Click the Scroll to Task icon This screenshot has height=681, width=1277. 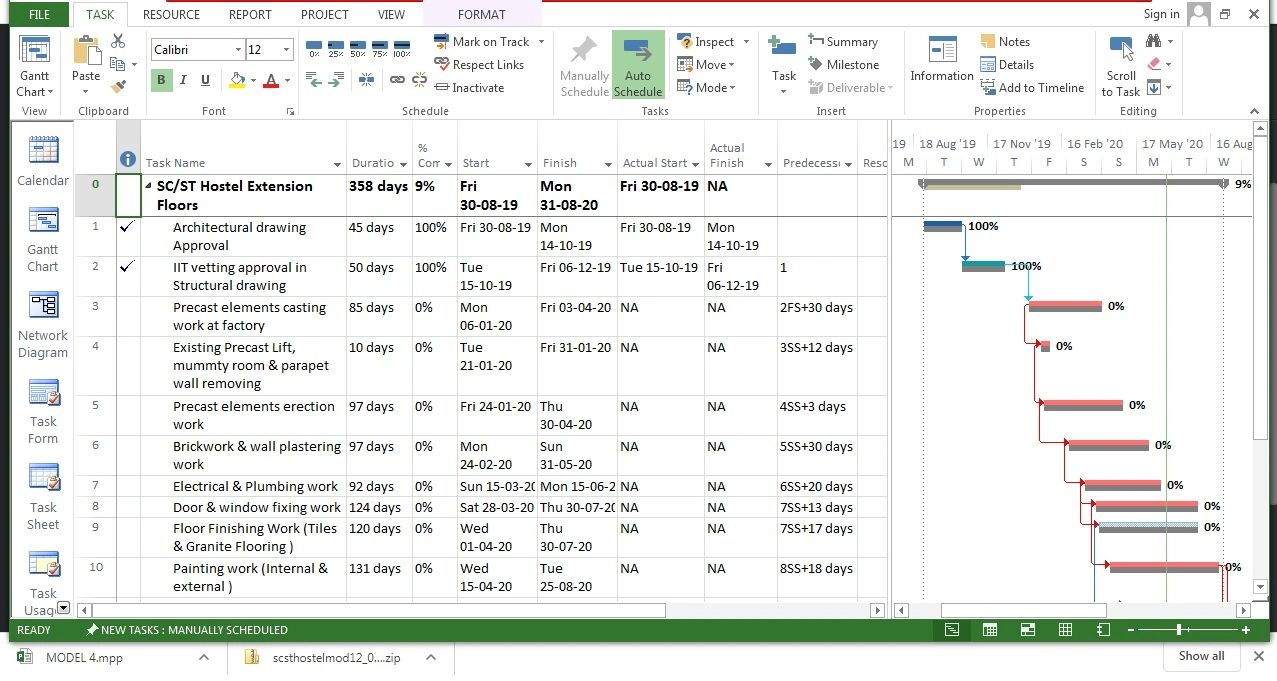coord(1120,67)
